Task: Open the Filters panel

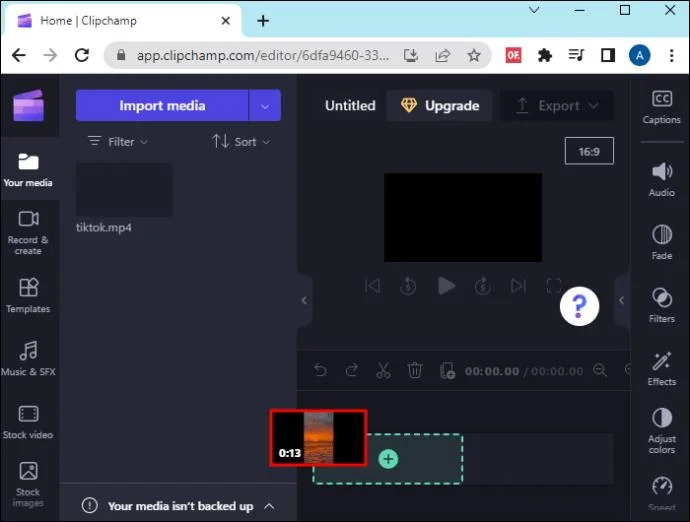Action: click(x=661, y=305)
